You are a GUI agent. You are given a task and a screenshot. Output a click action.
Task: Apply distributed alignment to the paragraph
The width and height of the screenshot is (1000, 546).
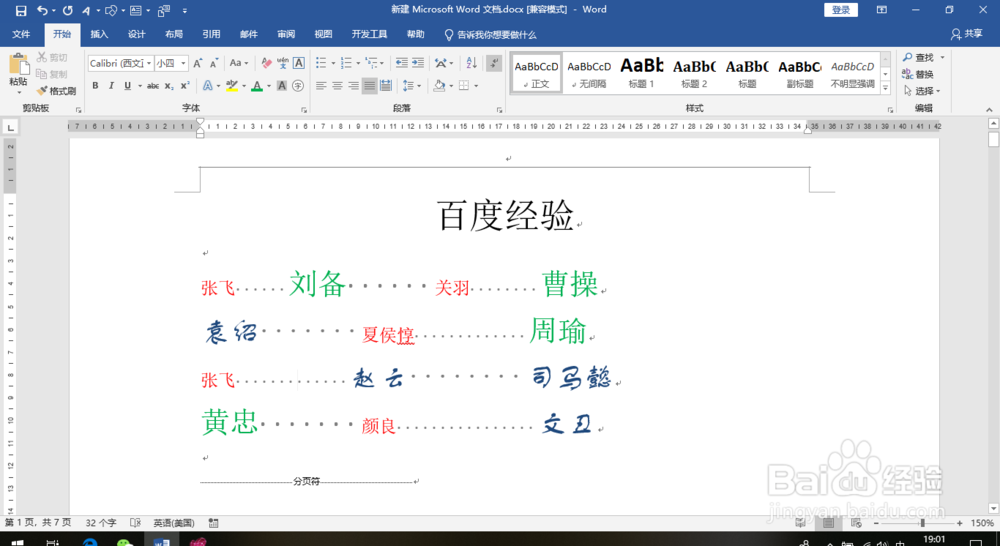click(x=386, y=85)
